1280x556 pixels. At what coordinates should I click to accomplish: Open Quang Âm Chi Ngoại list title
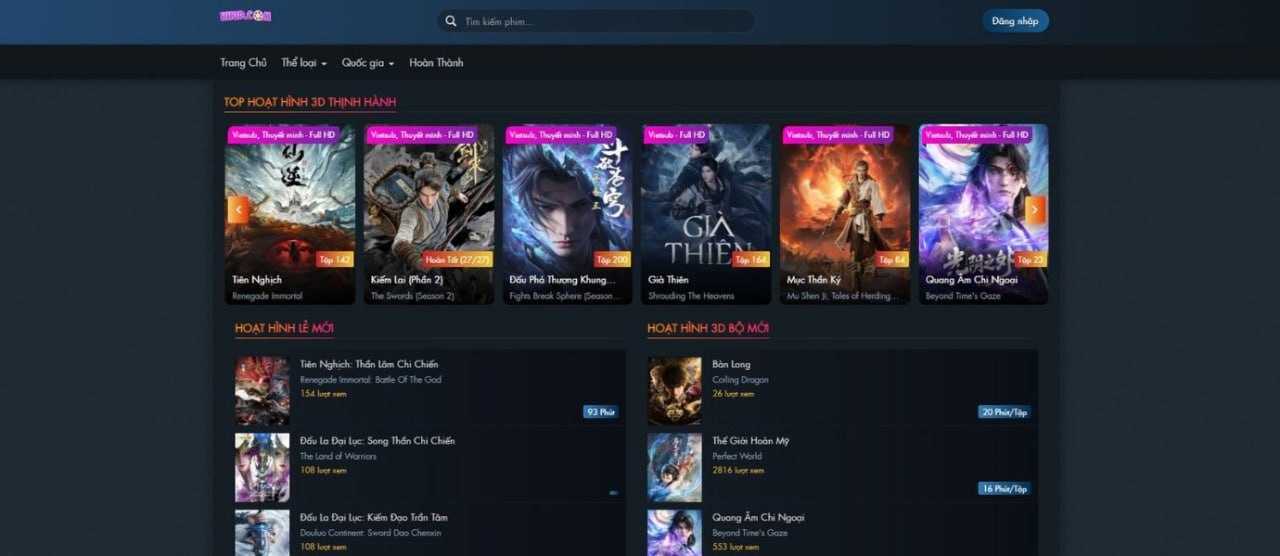tap(758, 517)
